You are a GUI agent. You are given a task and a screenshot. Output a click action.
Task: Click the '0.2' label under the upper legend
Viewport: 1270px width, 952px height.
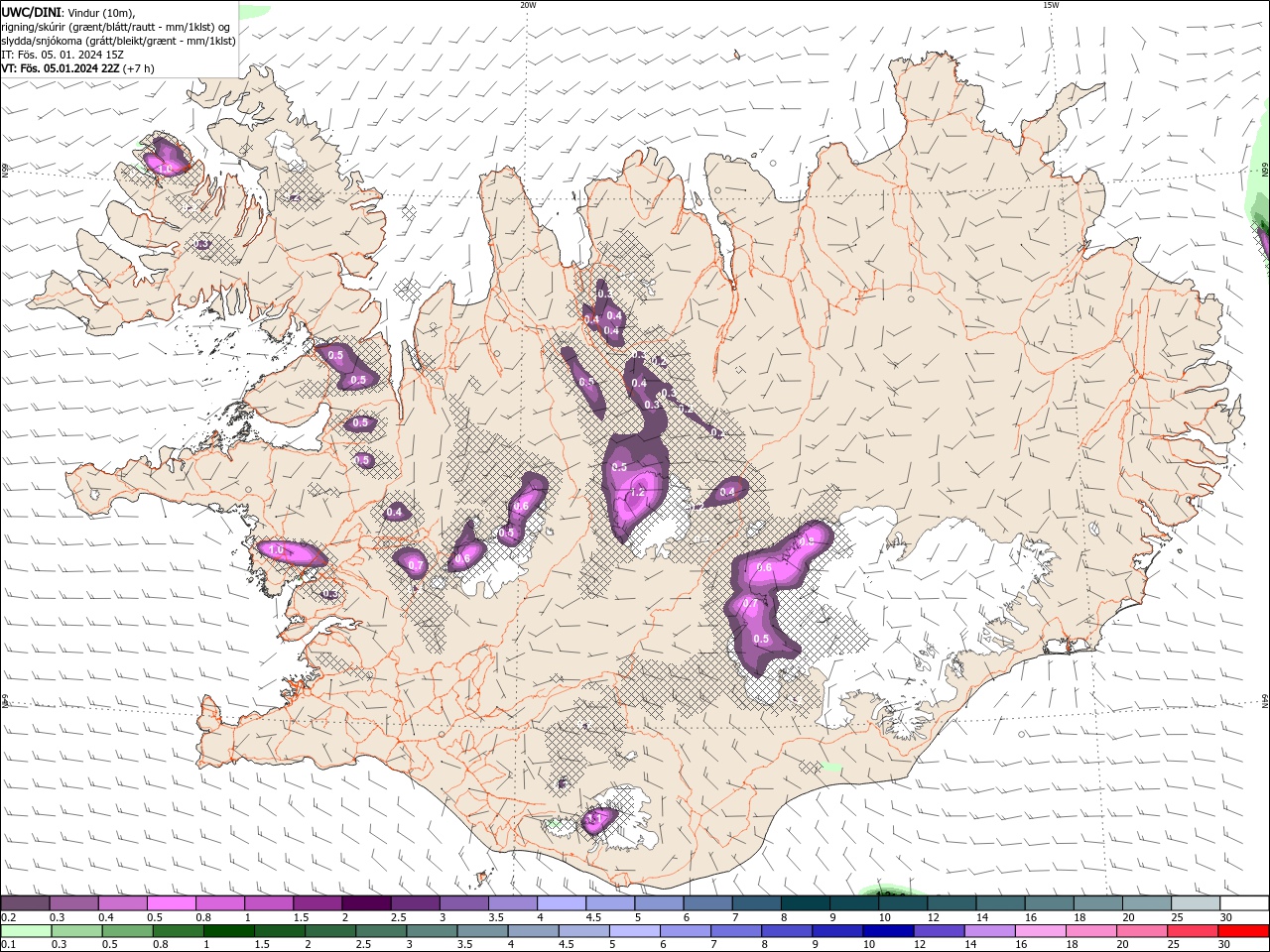[x=8, y=917]
